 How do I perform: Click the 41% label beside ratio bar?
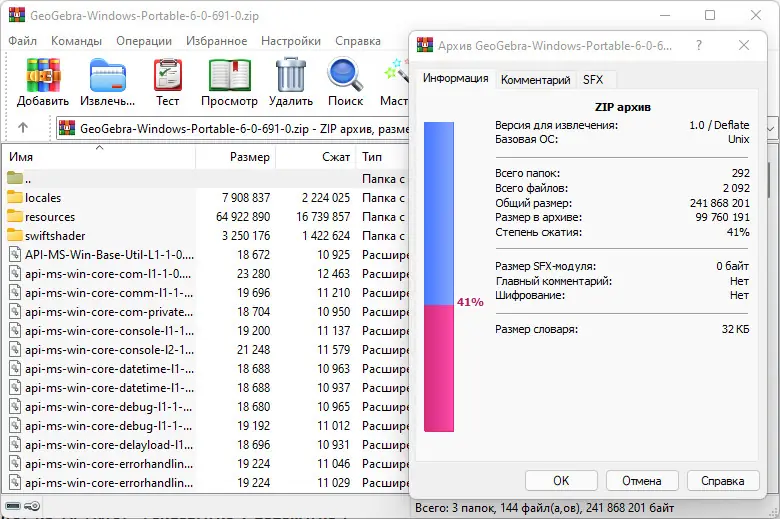point(470,302)
